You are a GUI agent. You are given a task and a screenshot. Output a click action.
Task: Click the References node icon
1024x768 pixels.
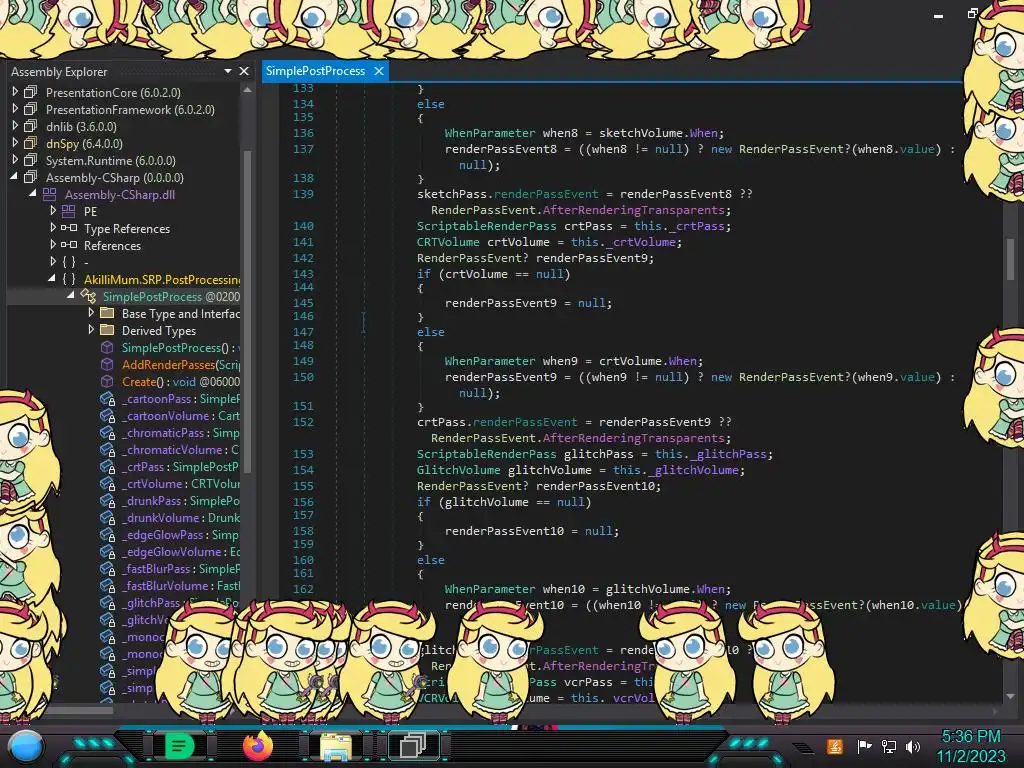click(69, 245)
